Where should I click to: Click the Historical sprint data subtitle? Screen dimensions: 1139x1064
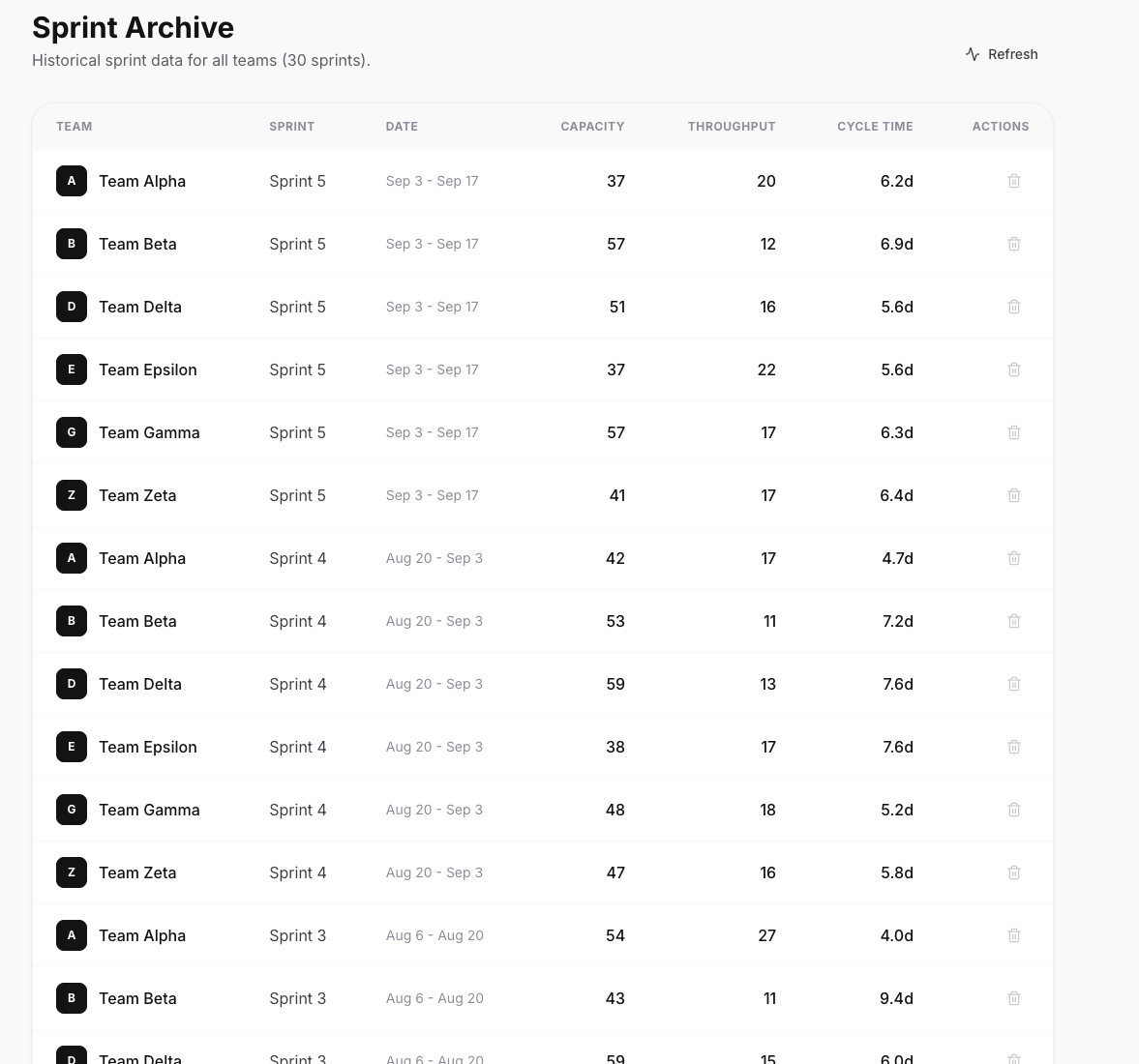click(x=201, y=60)
